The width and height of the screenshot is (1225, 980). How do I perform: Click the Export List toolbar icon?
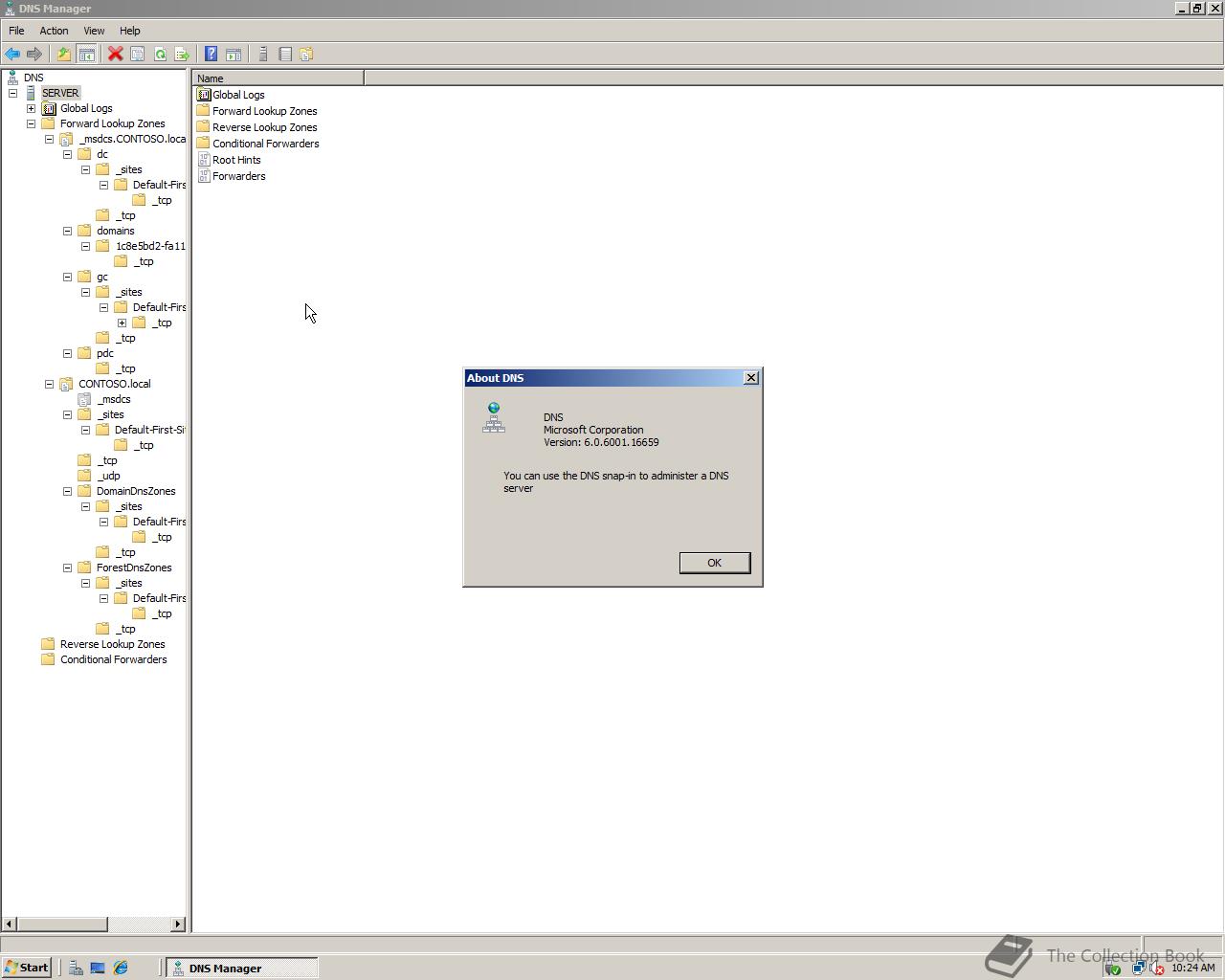182,55
